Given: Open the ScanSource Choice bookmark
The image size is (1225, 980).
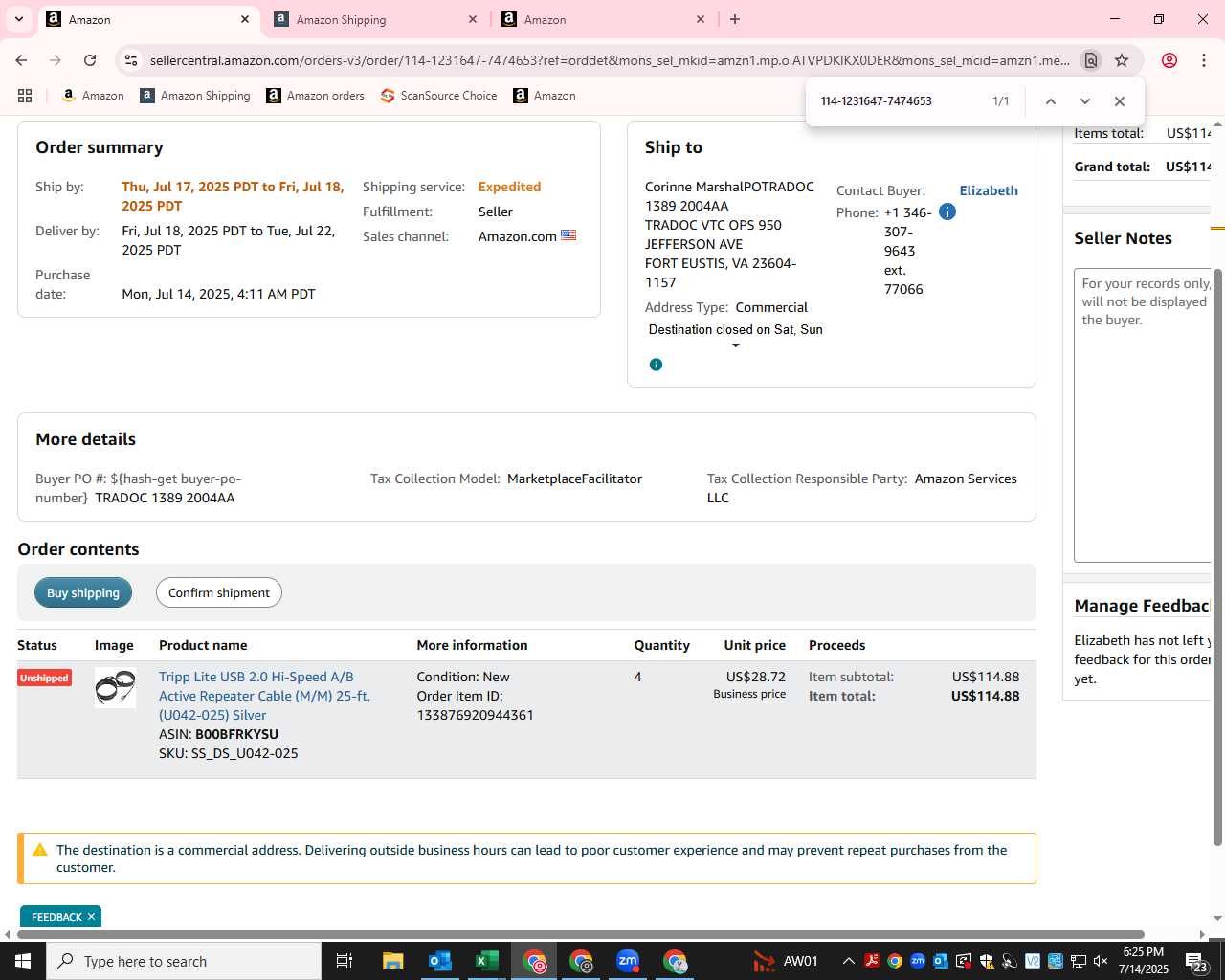Looking at the screenshot, I should pyautogui.click(x=439, y=96).
